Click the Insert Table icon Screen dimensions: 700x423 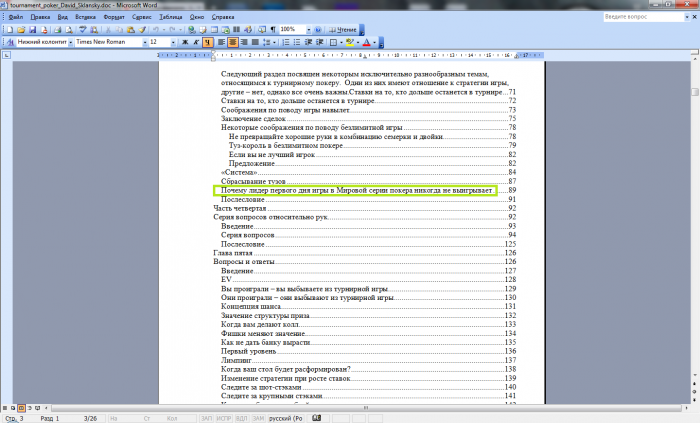(x=214, y=30)
